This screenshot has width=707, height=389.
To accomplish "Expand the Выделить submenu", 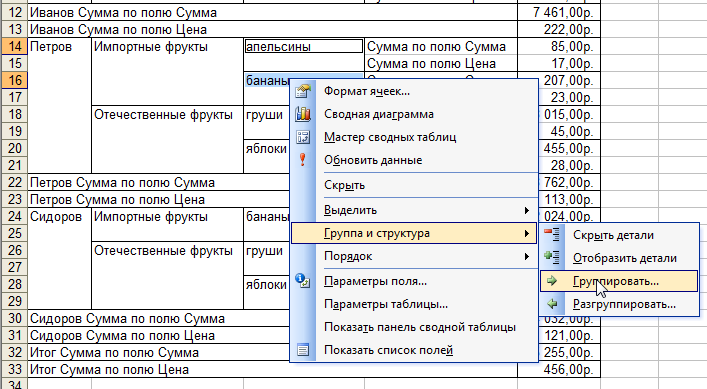I will [x=414, y=210].
